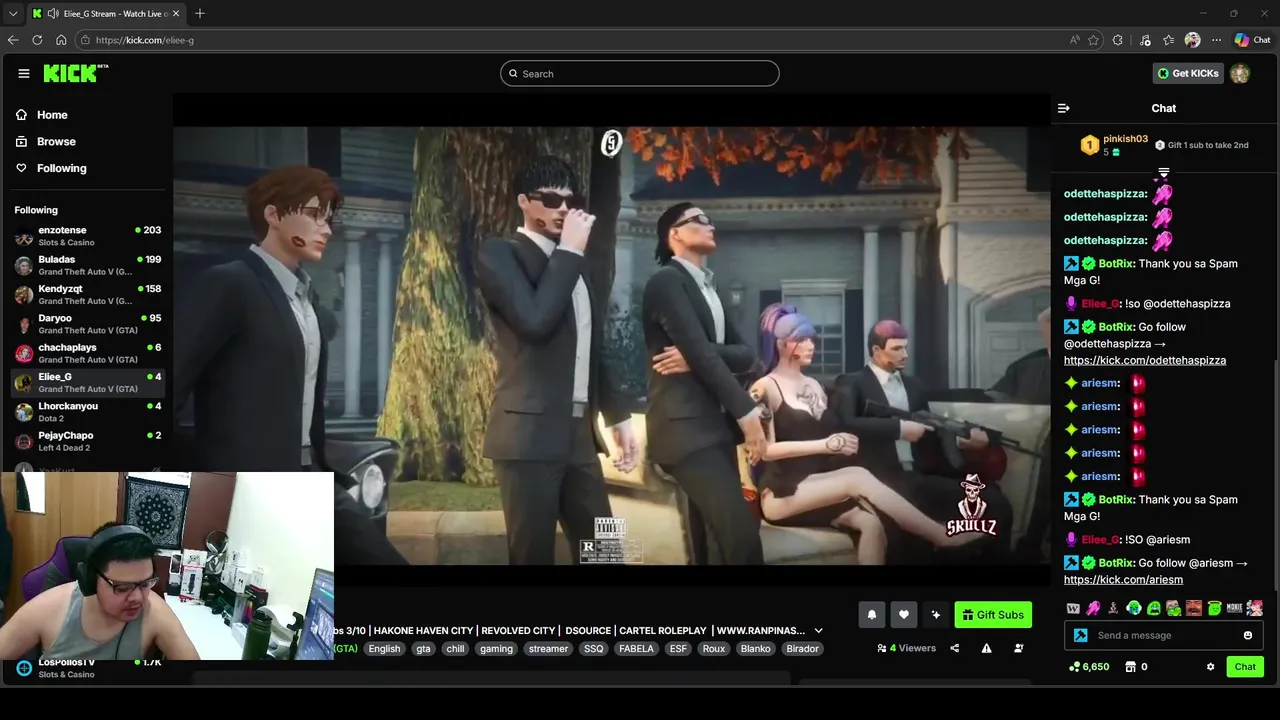The image size is (1280, 720).
Task: Click pinkish03 top gifter name
Action: click(1125, 139)
